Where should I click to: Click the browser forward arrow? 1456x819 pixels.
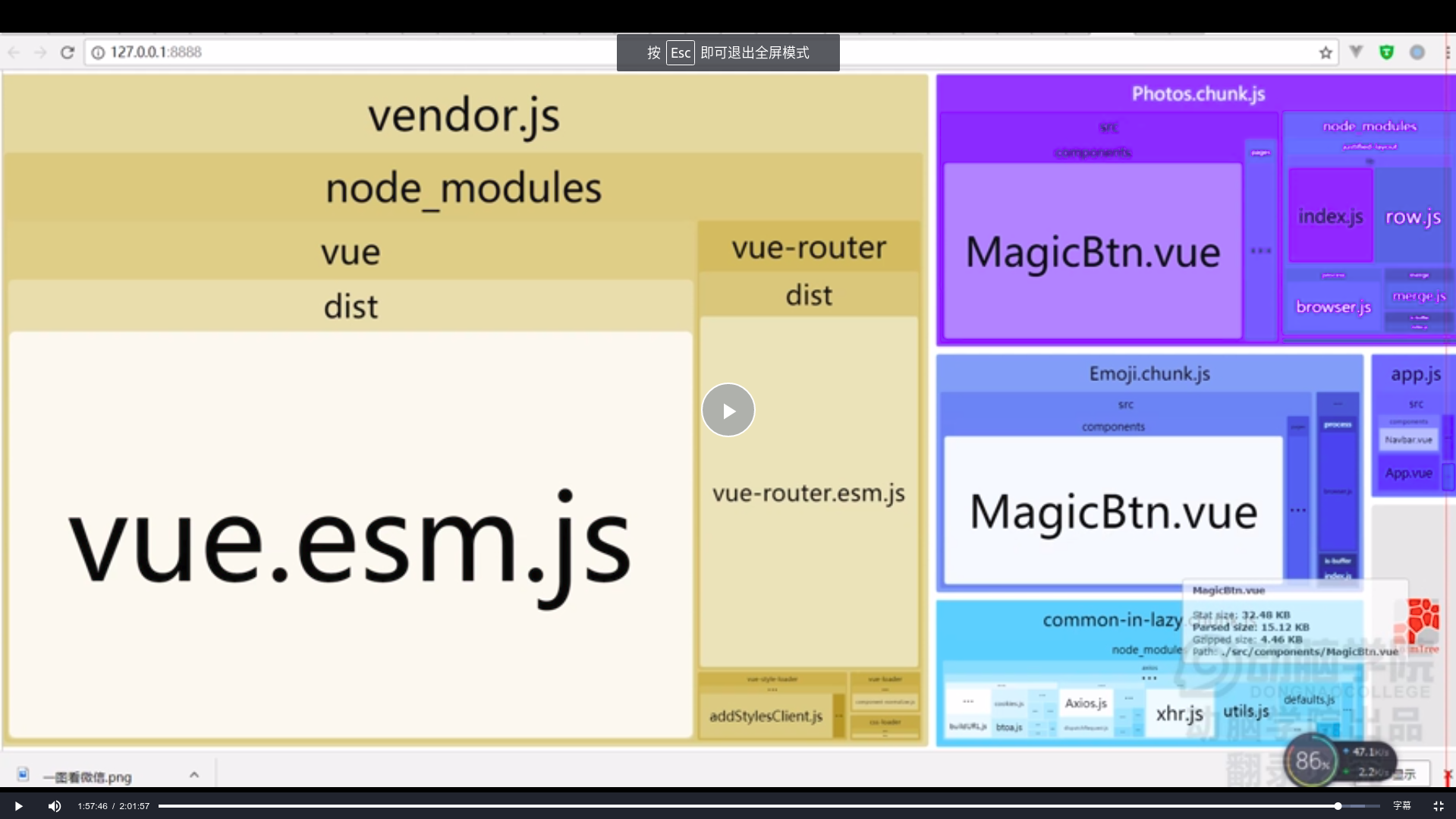[x=40, y=52]
